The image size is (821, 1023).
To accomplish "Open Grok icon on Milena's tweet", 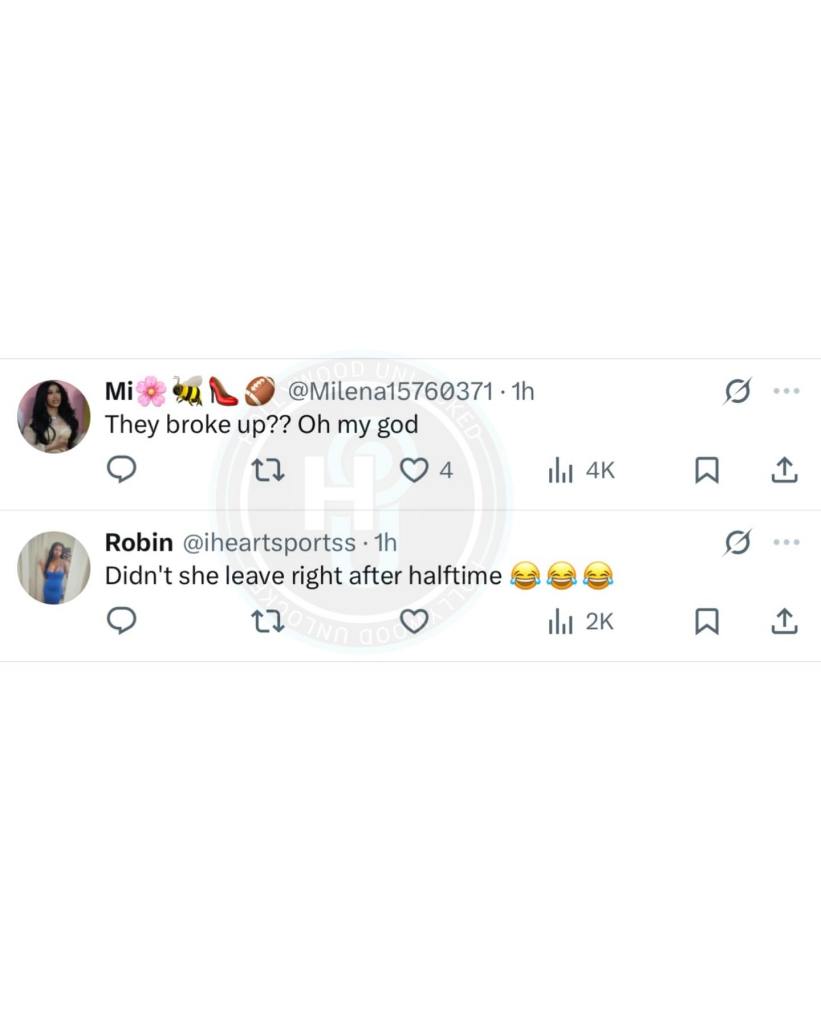I will [737, 391].
